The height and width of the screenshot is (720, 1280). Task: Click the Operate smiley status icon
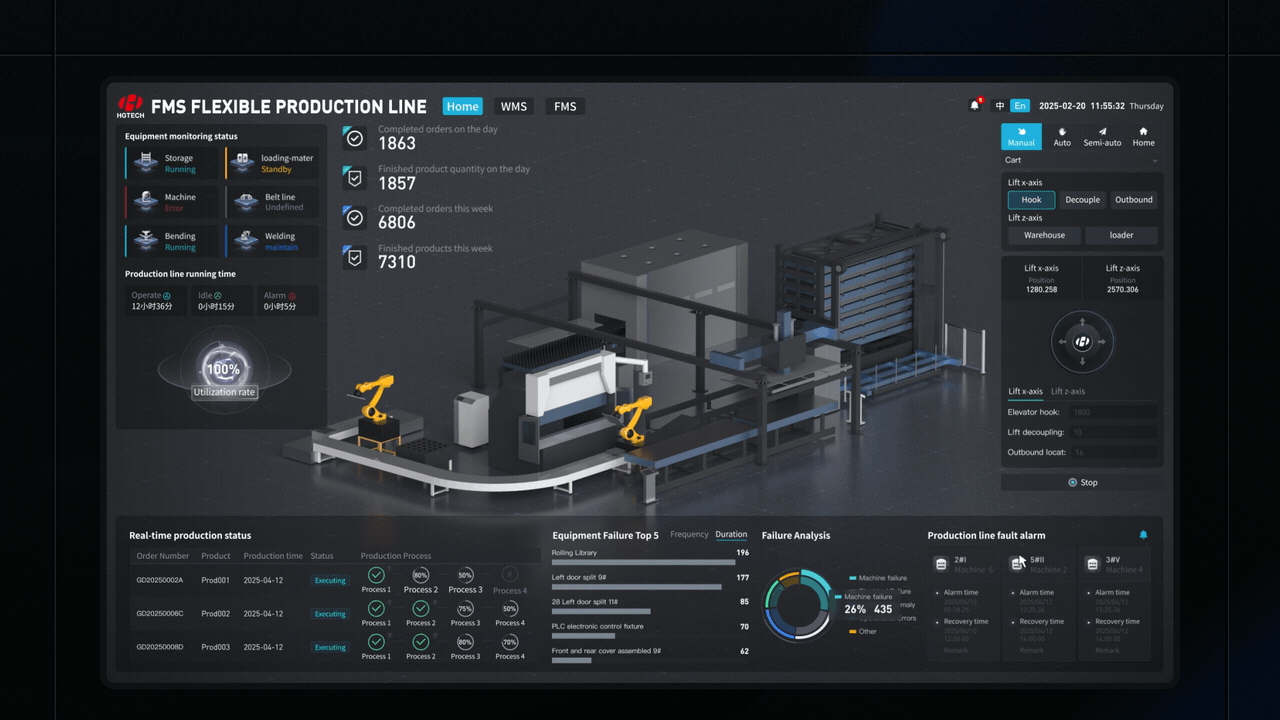pyautogui.click(x=167, y=296)
